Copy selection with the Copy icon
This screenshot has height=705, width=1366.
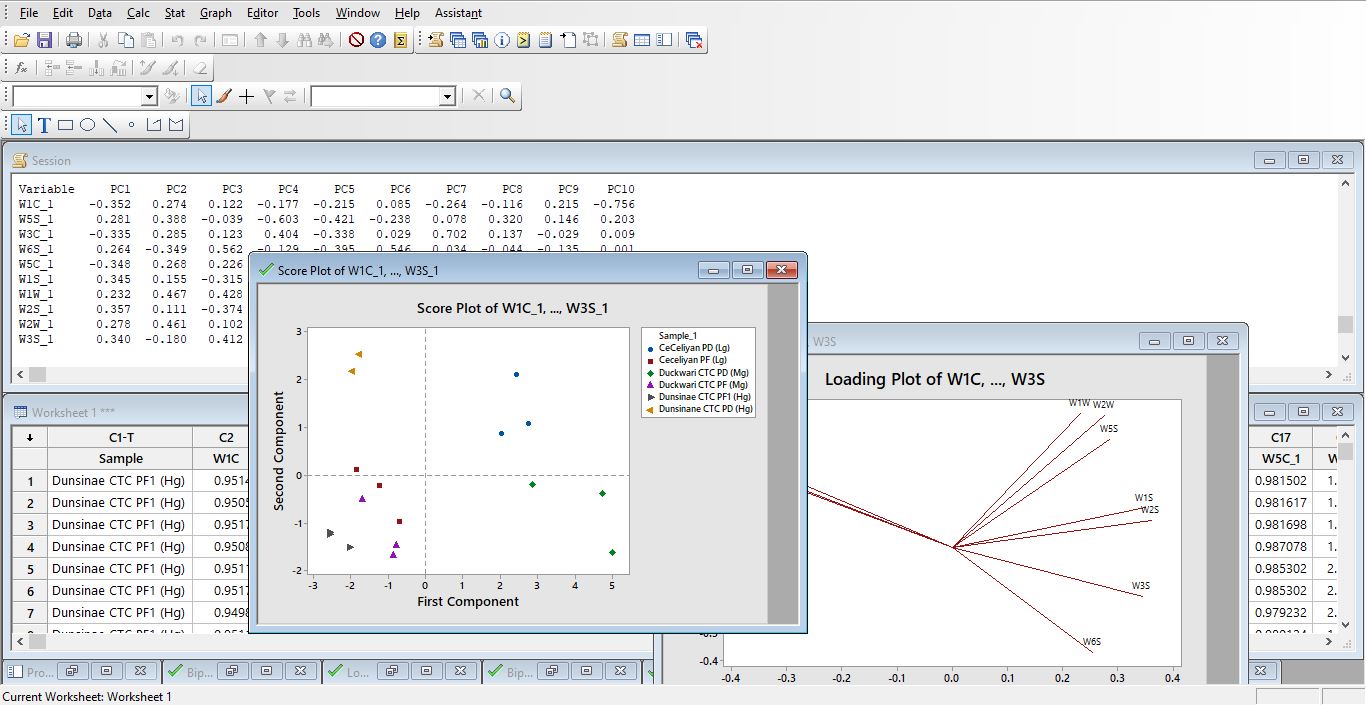click(126, 40)
